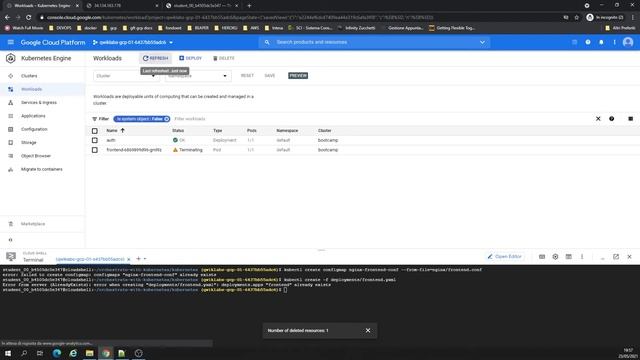The image size is (640, 360).
Task: Open the filter help icon
Action: [611, 119]
